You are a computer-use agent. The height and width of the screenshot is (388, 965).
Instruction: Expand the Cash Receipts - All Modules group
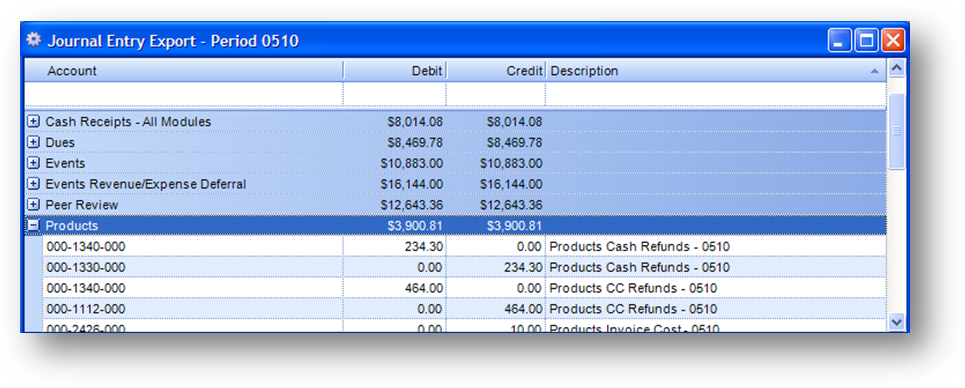(34, 122)
